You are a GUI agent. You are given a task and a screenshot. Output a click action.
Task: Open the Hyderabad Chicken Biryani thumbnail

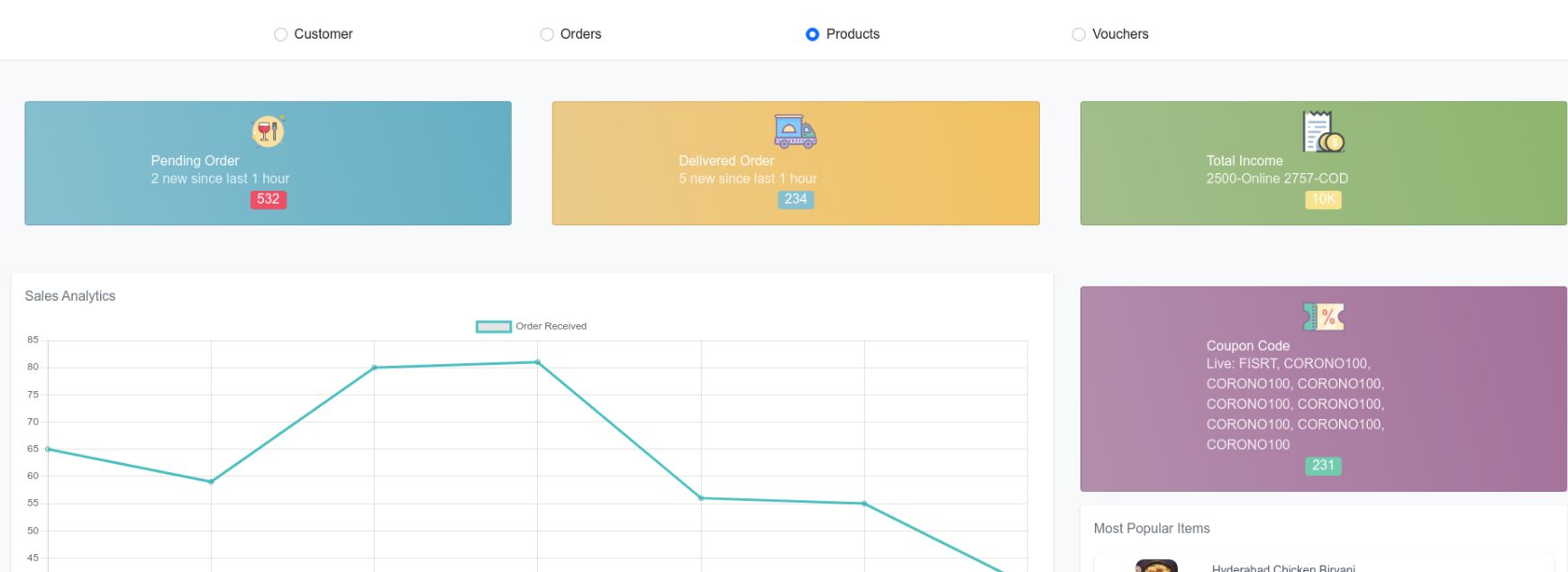coord(1156,567)
